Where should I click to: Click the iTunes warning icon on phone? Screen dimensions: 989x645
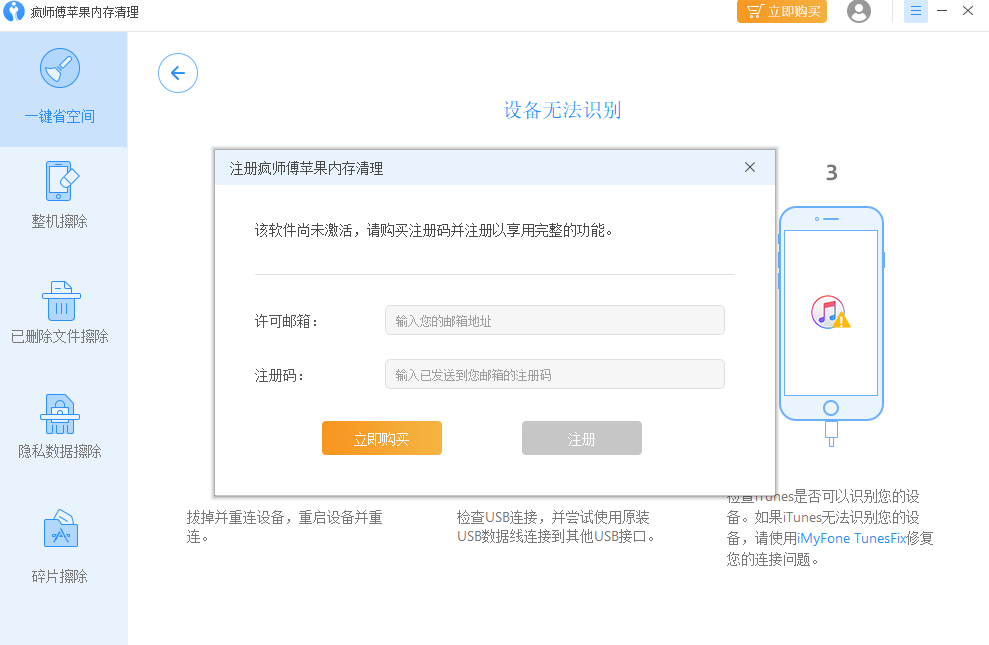tap(830, 312)
